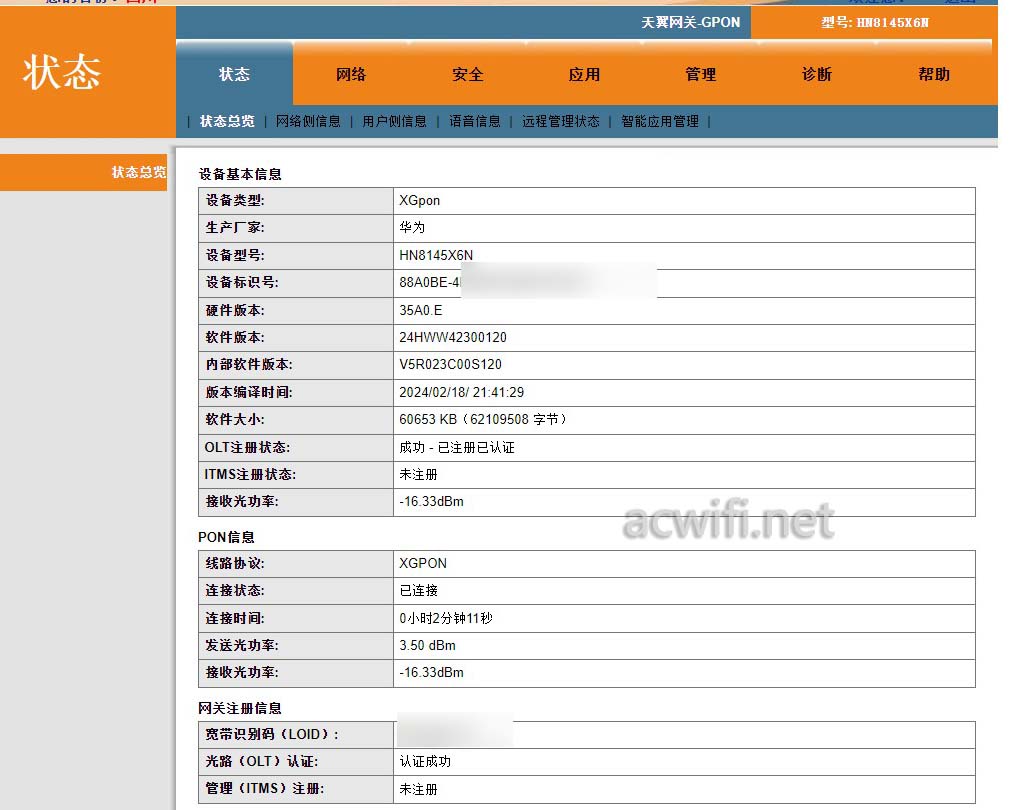The image size is (1017, 810).
Task: Click the PON信息 section heading
Action: [226, 537]
